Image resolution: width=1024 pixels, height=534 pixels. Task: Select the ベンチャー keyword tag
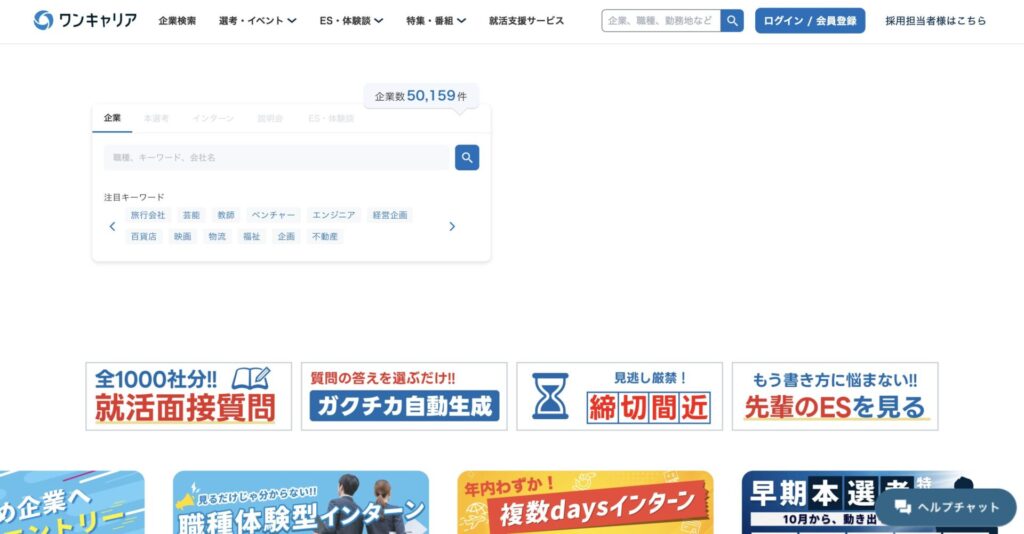pyautogui.click(x=273, y=215)
